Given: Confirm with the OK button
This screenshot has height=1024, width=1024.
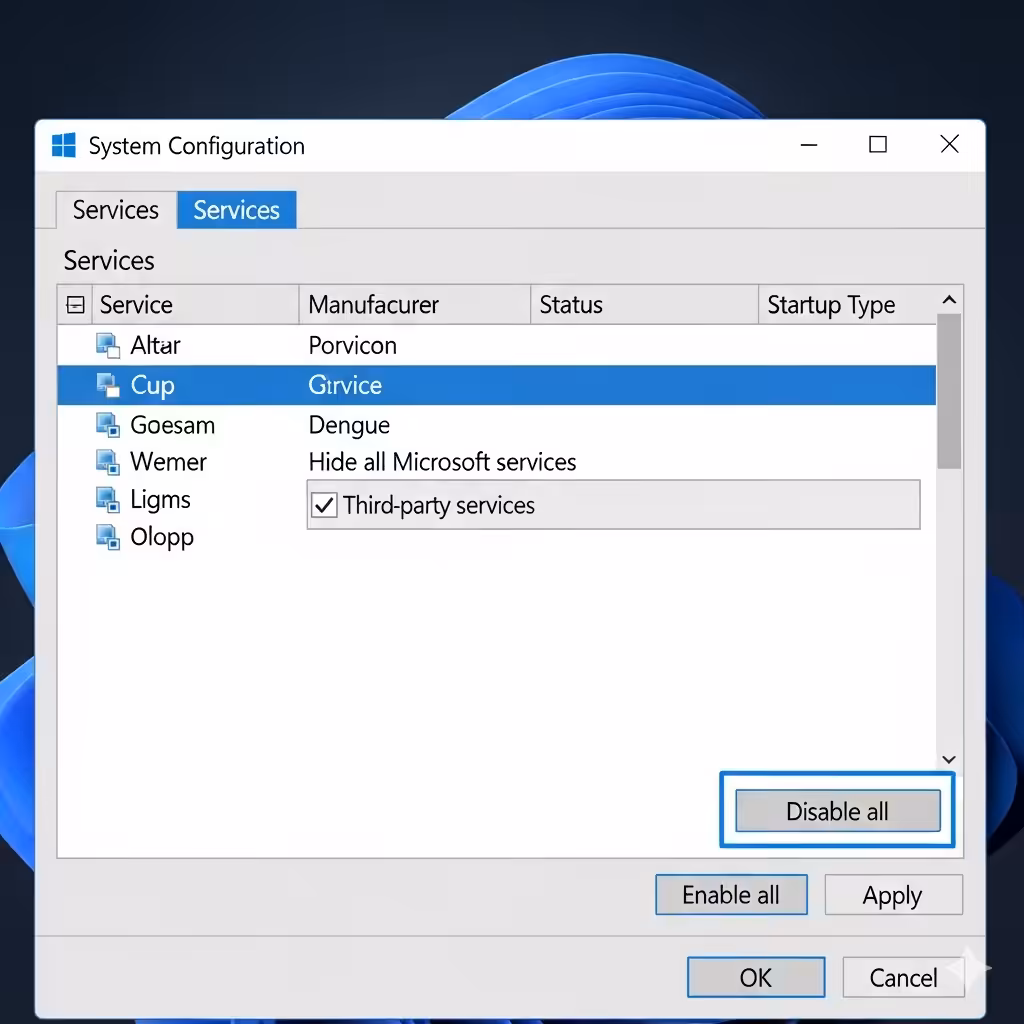Looking at the screenshot, I should (x=756, y=977).
